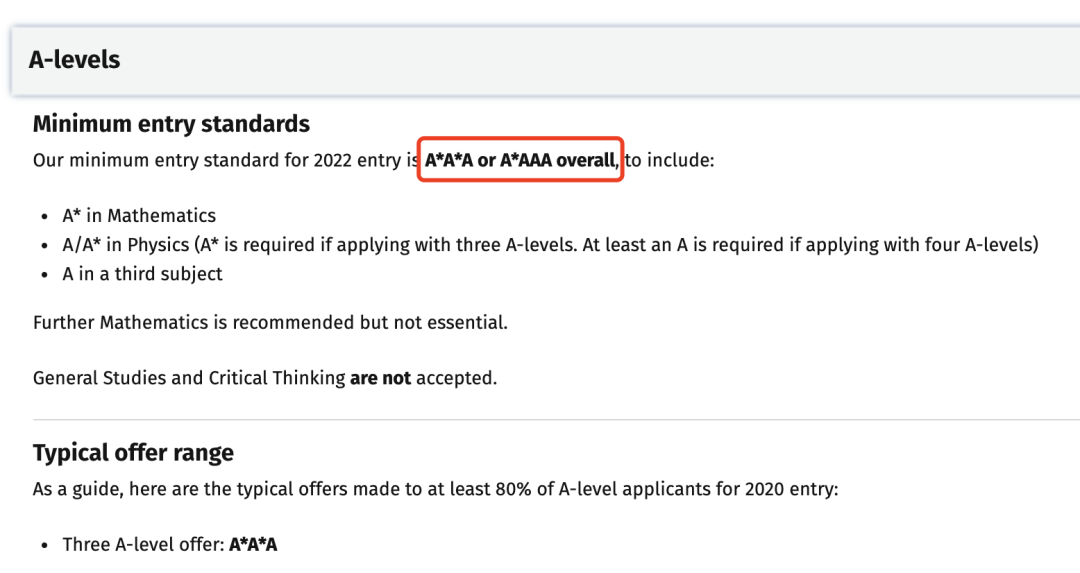Click the bullet dot before "A* in Mathematics"
The height and width of the screenshot is (573, 1080).
tap(45, 217)
